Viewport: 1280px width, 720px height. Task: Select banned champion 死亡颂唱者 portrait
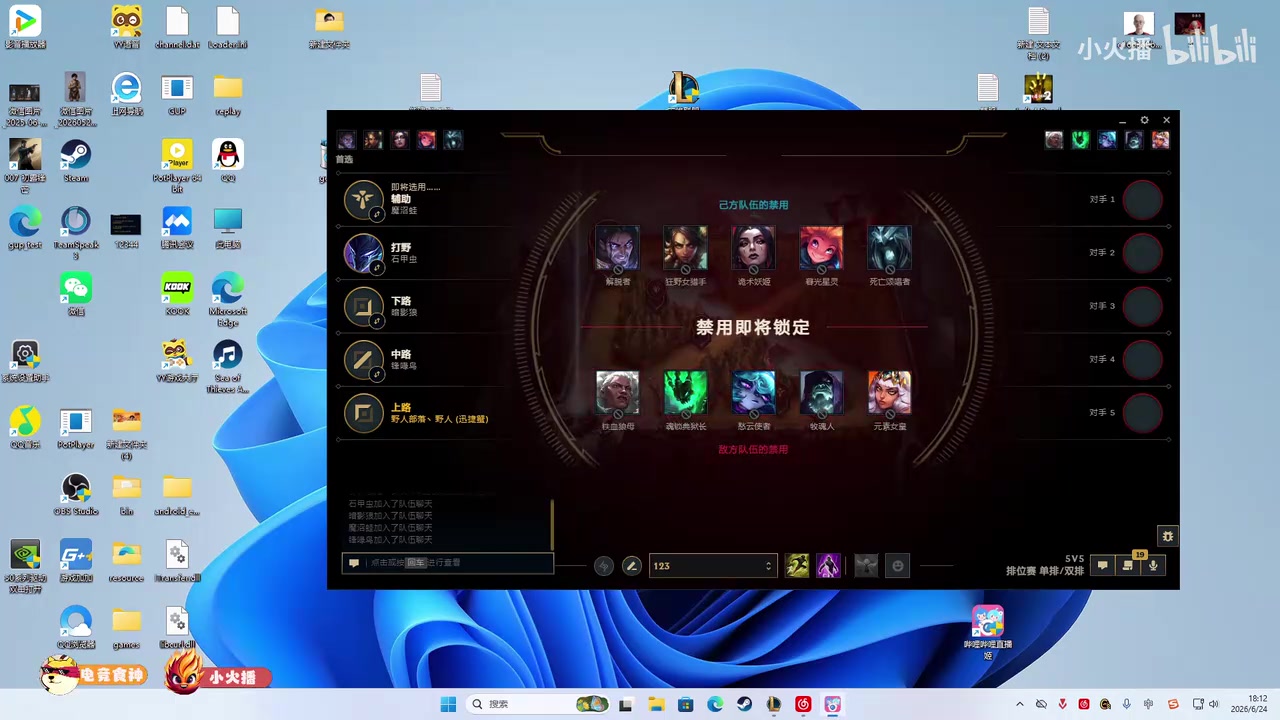point(889,247)
